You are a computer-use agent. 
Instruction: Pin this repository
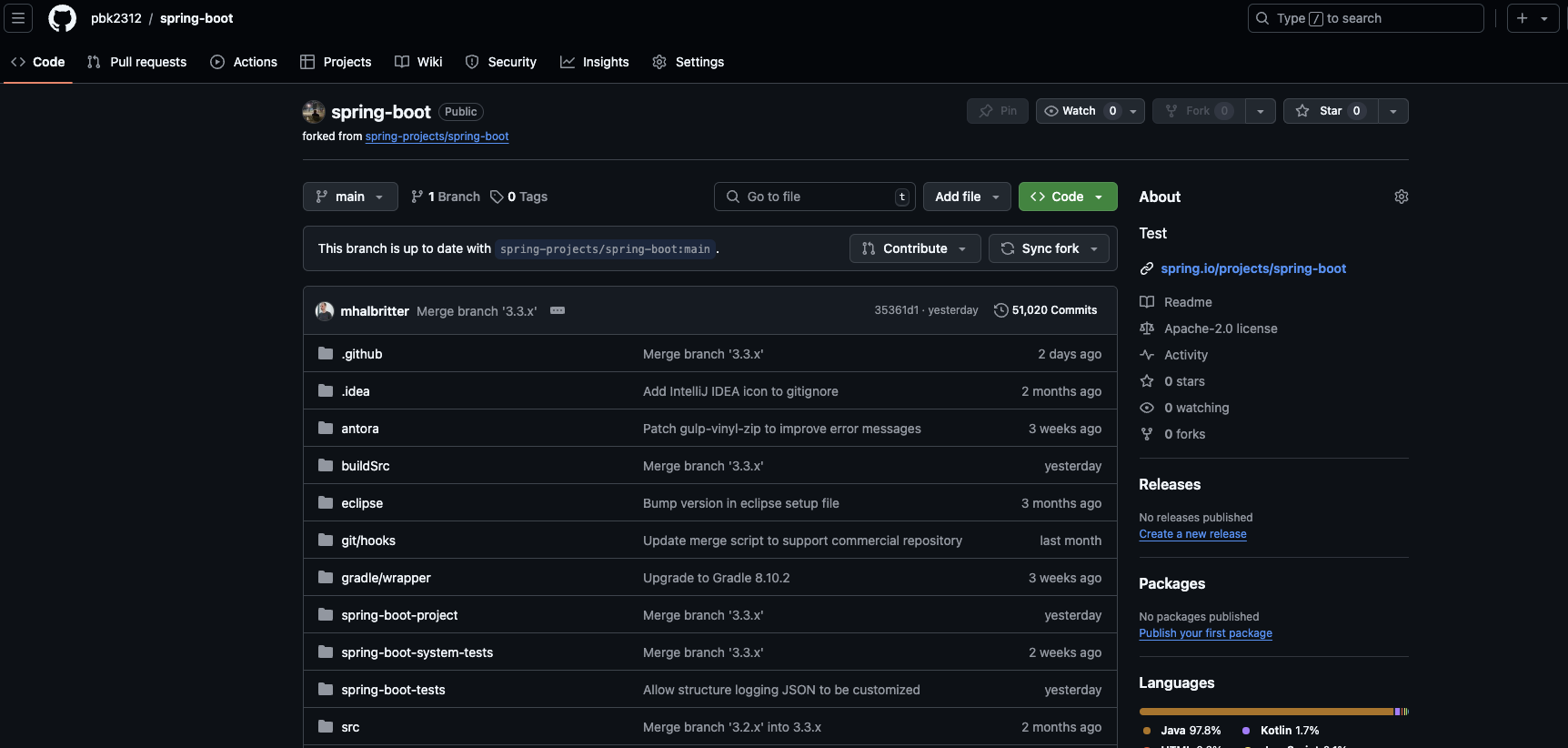point(998,111)
